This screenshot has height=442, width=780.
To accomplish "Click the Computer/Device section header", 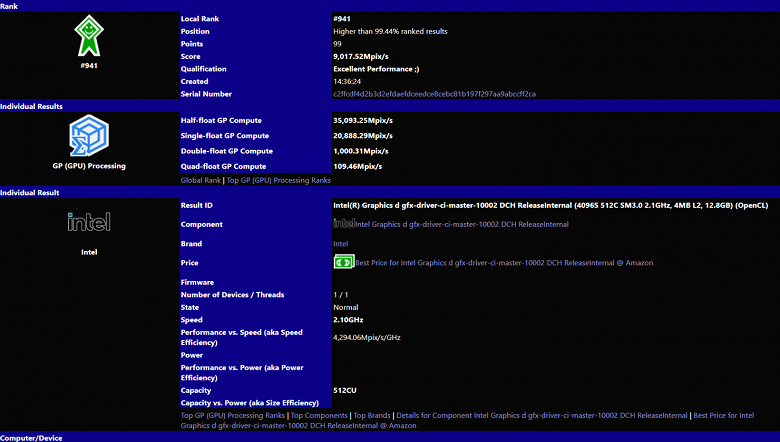I will 390,437.
